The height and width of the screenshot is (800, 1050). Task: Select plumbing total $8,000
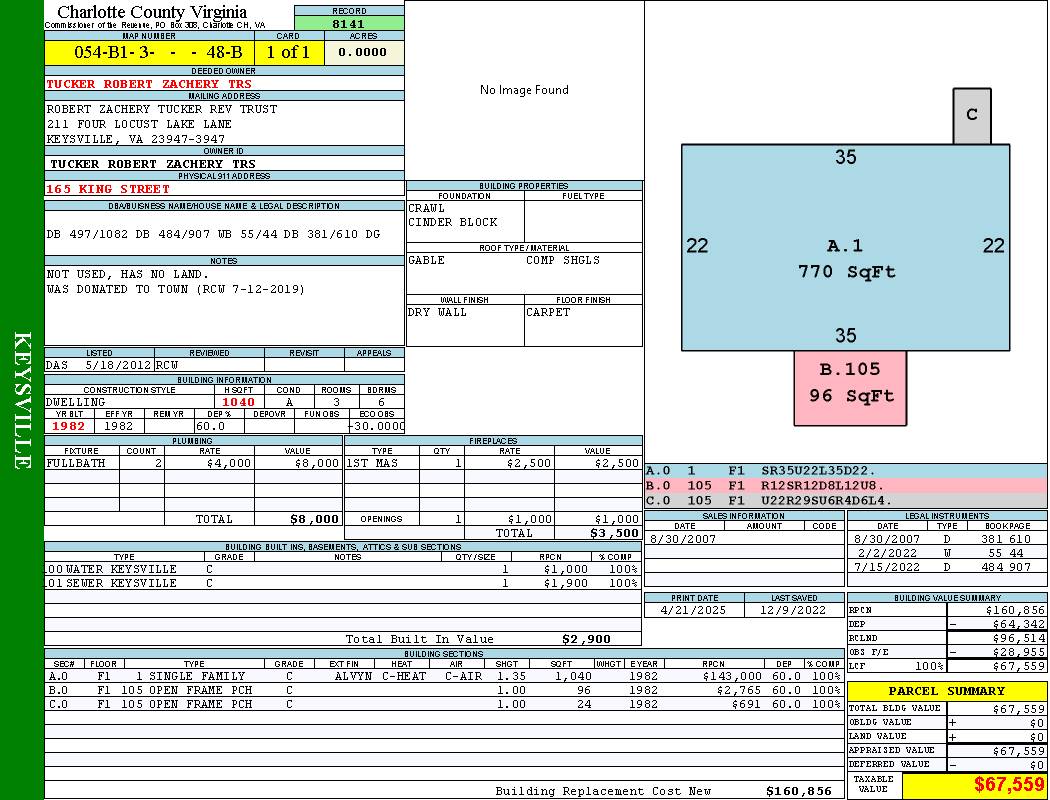point(315,519)
